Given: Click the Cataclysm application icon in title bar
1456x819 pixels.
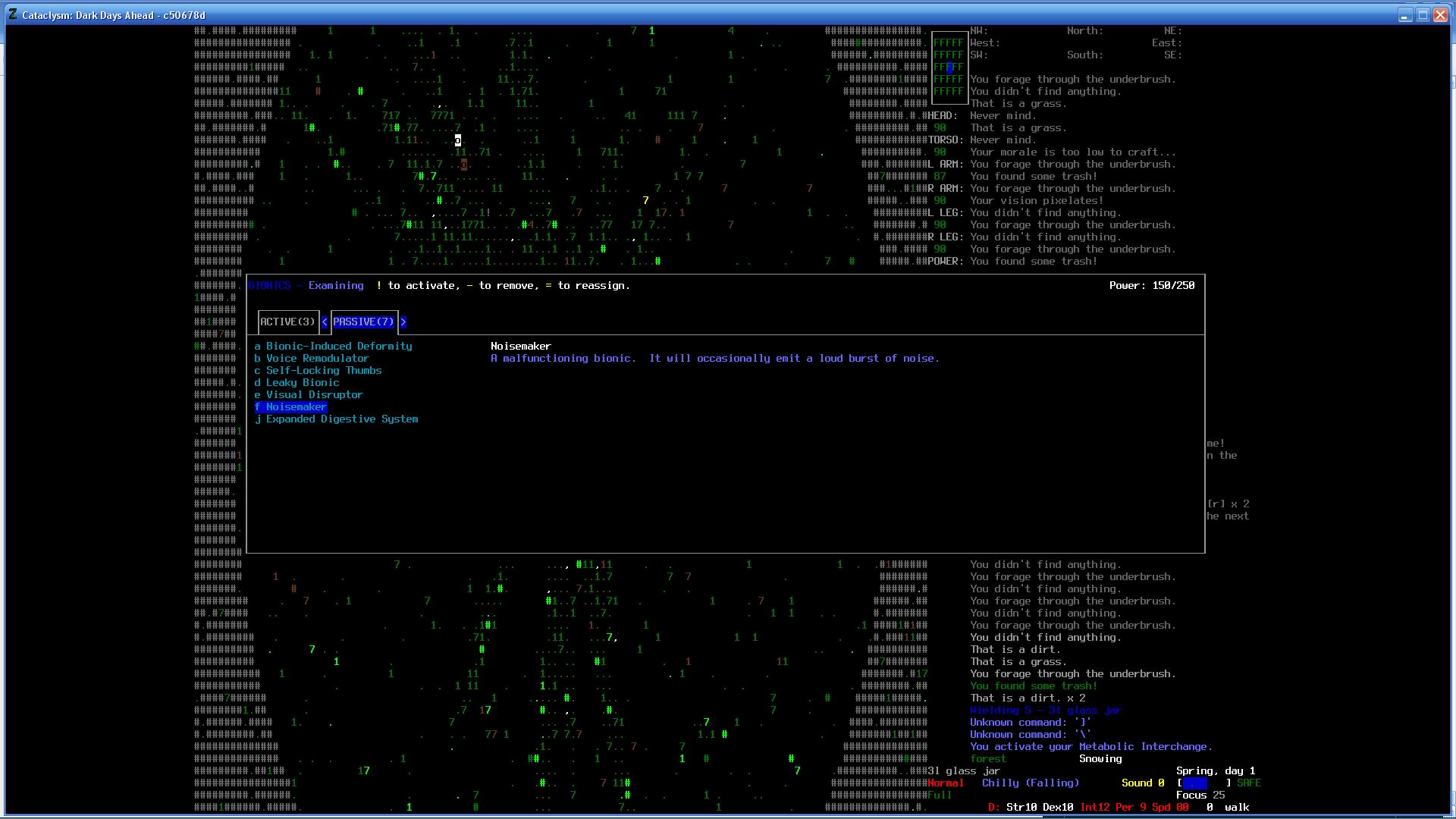Looking at the screenshot, I should [13, 14].
